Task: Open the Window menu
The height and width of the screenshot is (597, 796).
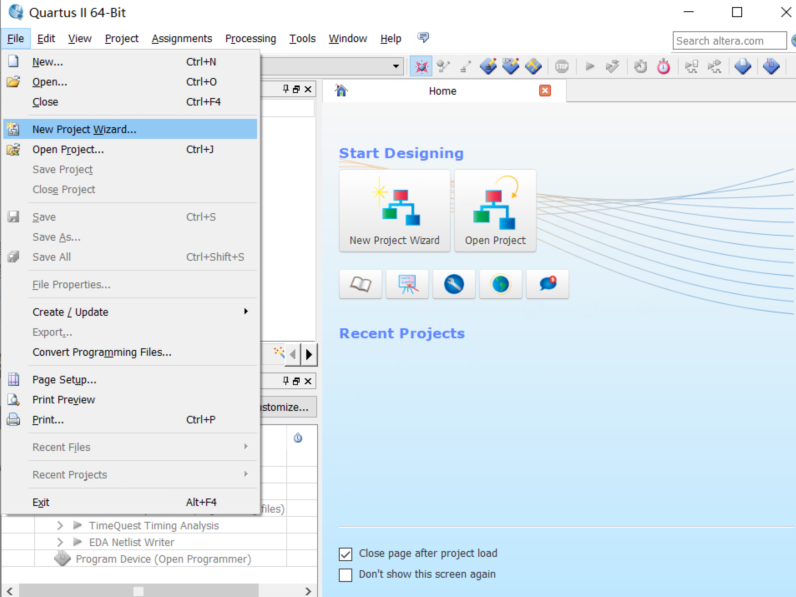Action: coord(348,39)
